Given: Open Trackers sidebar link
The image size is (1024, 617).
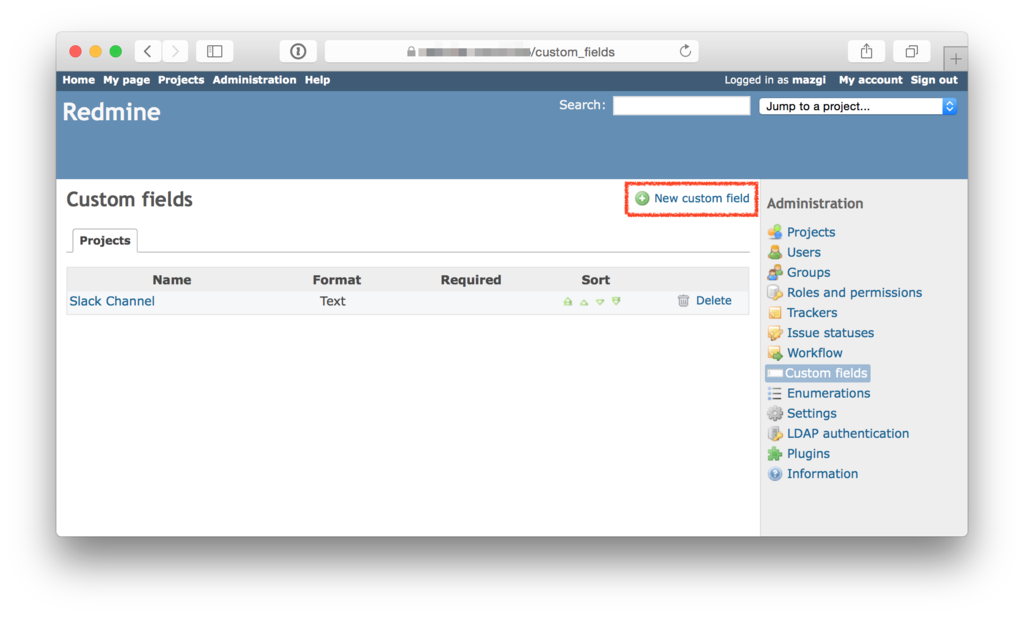Looking at the screenshot, I should [x=812, y=313].
